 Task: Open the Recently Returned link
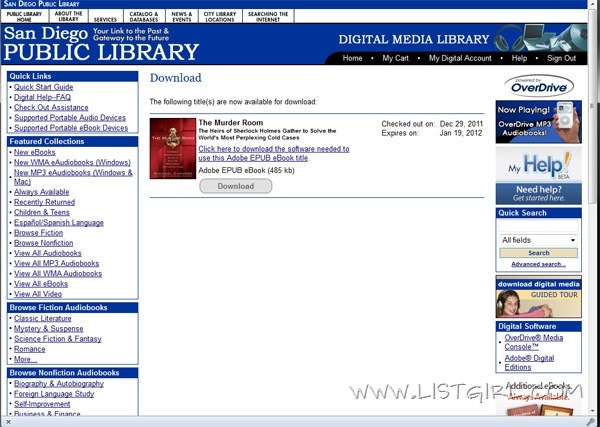click(x=44, y=202)
